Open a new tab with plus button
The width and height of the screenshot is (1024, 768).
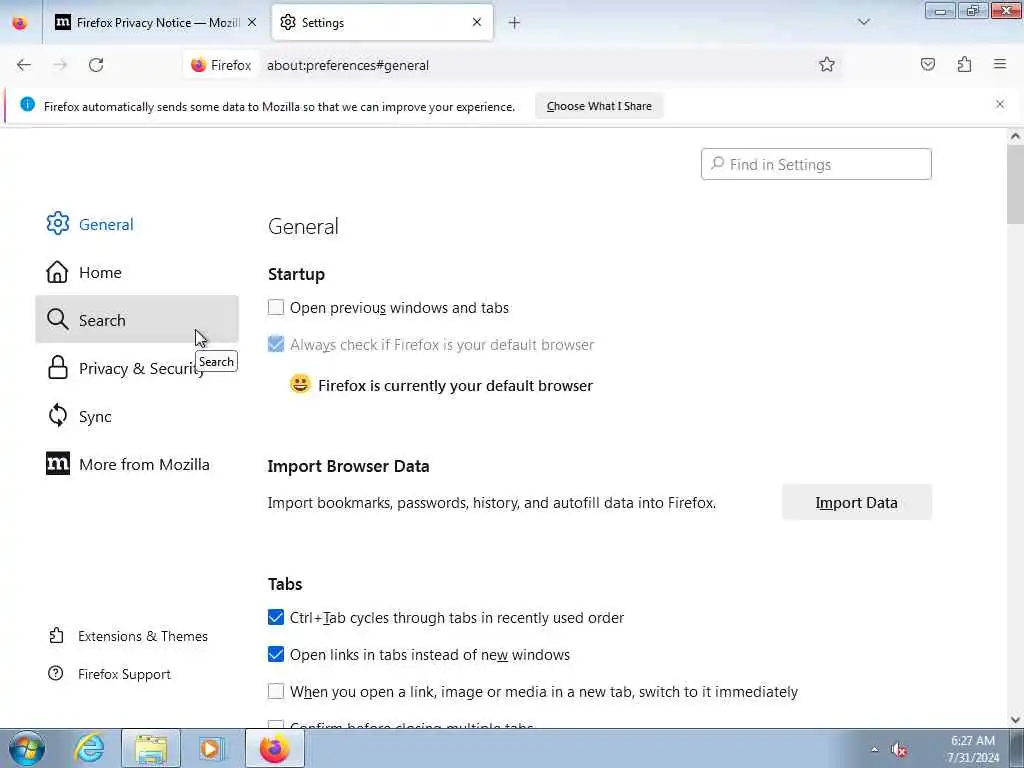coord(515,23)
